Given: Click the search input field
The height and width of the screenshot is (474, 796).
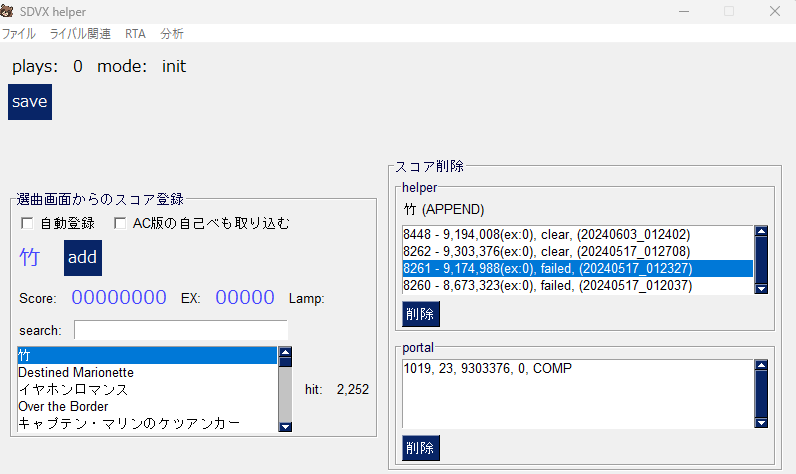Looking at the screenshot, I should click(x=180, y=330).
